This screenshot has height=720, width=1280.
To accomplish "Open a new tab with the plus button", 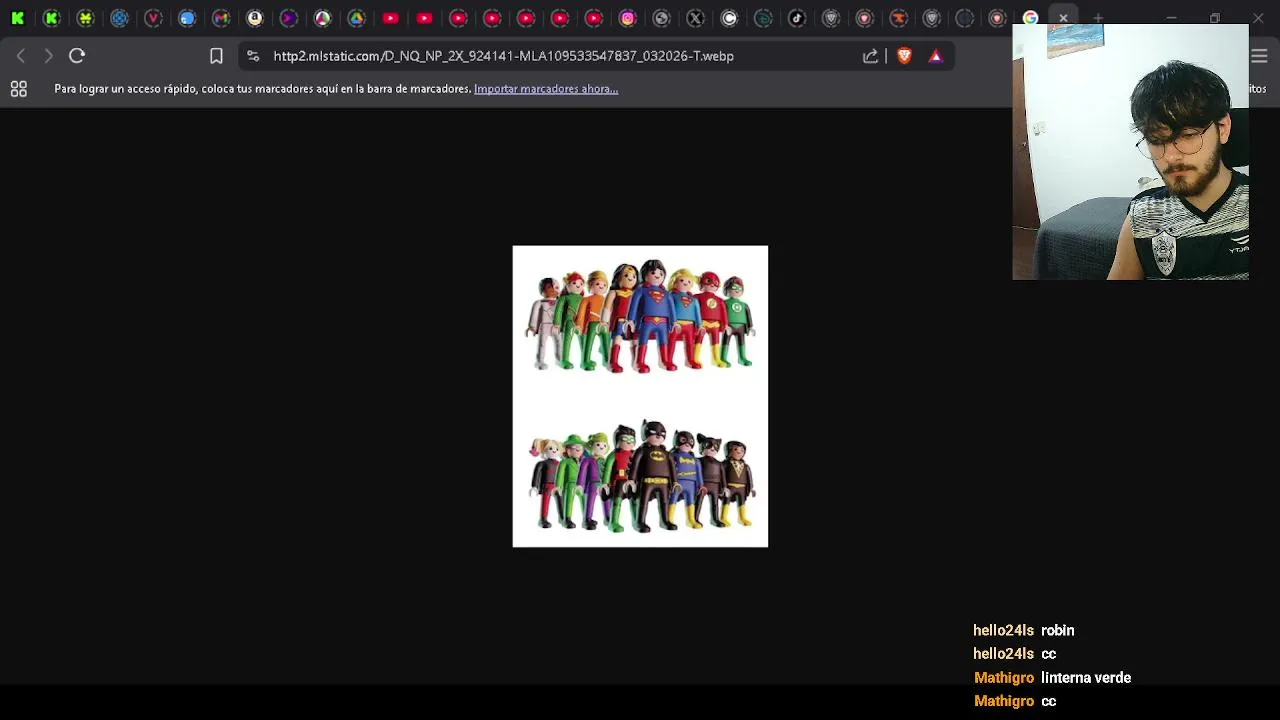I will pos(1098,18).
